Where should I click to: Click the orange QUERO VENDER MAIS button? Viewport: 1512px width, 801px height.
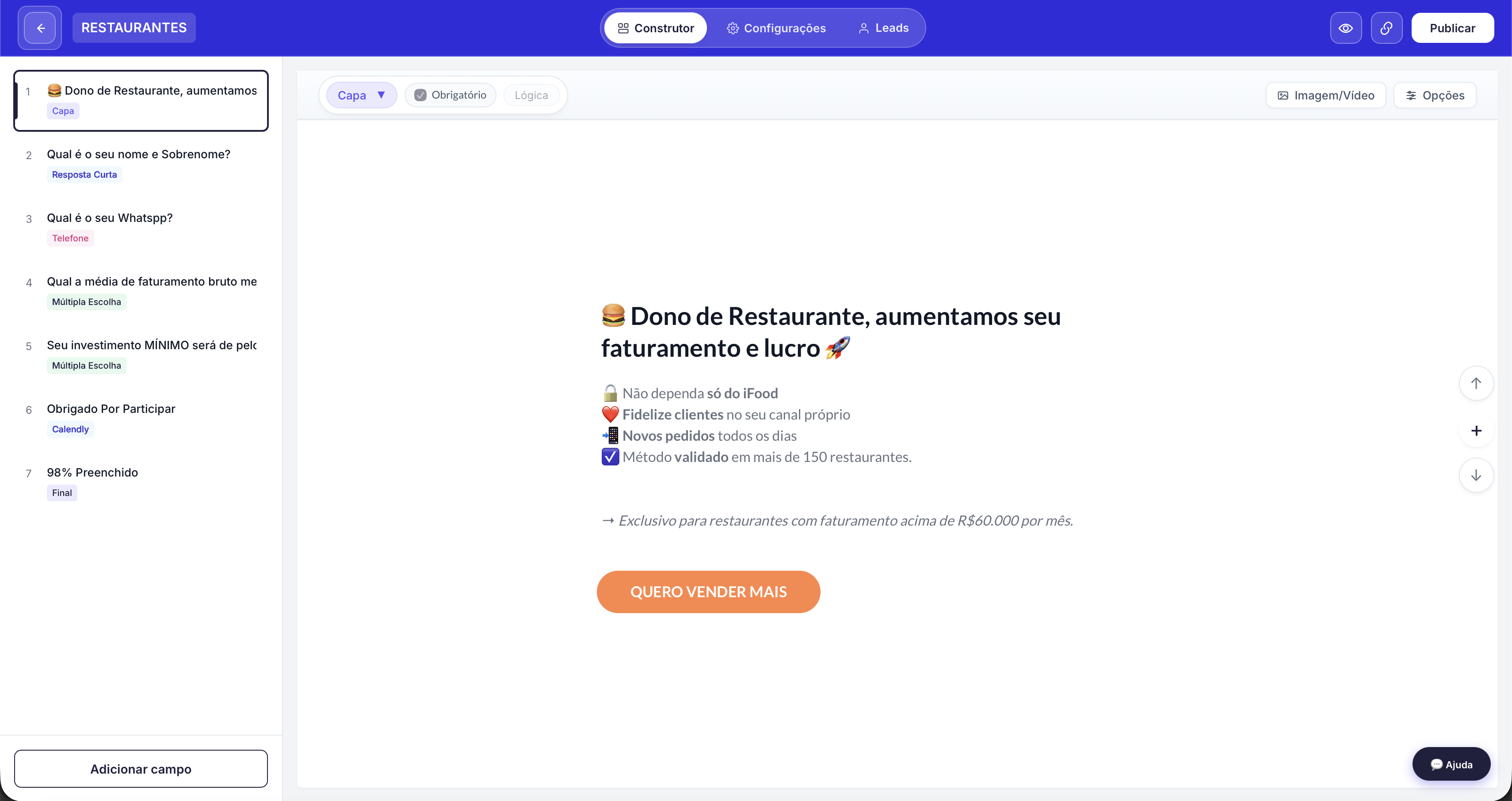[708, 591]
